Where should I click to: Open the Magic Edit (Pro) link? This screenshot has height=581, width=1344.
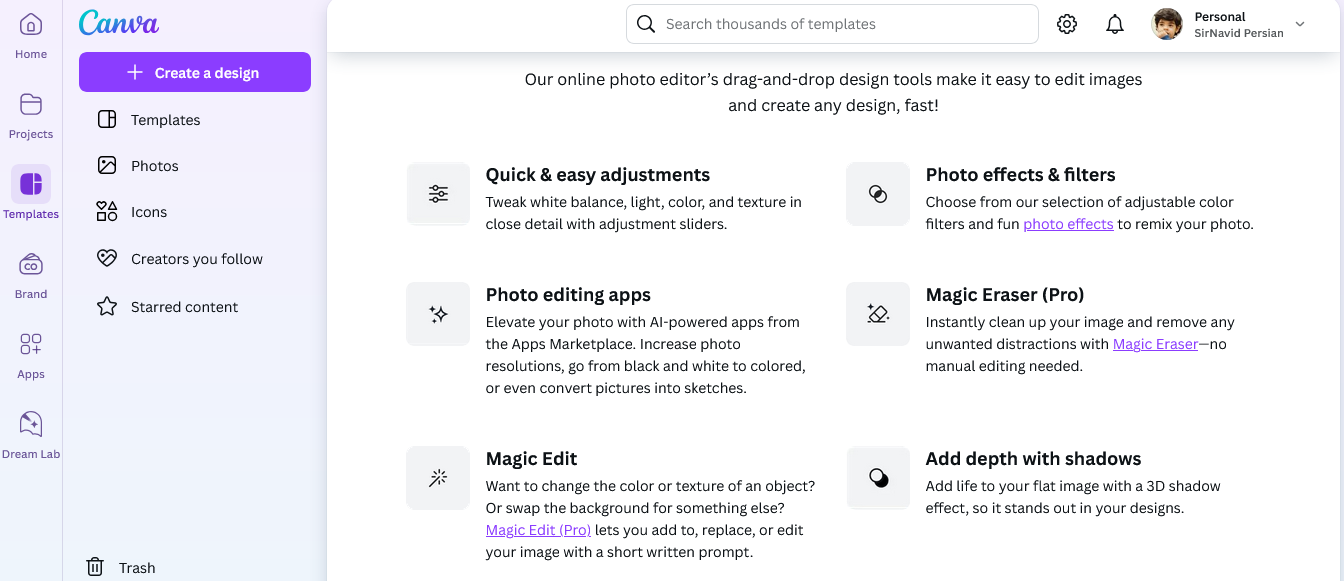(x=538, y=530)
